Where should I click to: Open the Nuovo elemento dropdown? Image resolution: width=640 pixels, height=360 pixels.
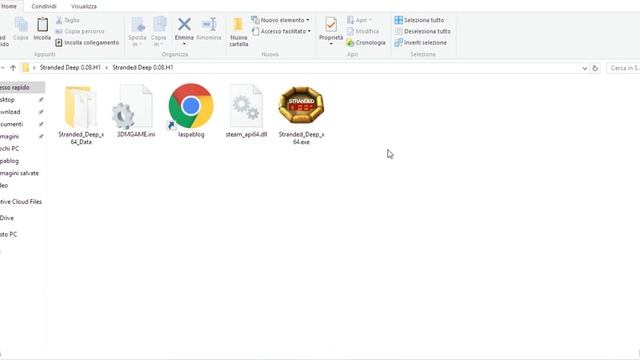(280, 20)
